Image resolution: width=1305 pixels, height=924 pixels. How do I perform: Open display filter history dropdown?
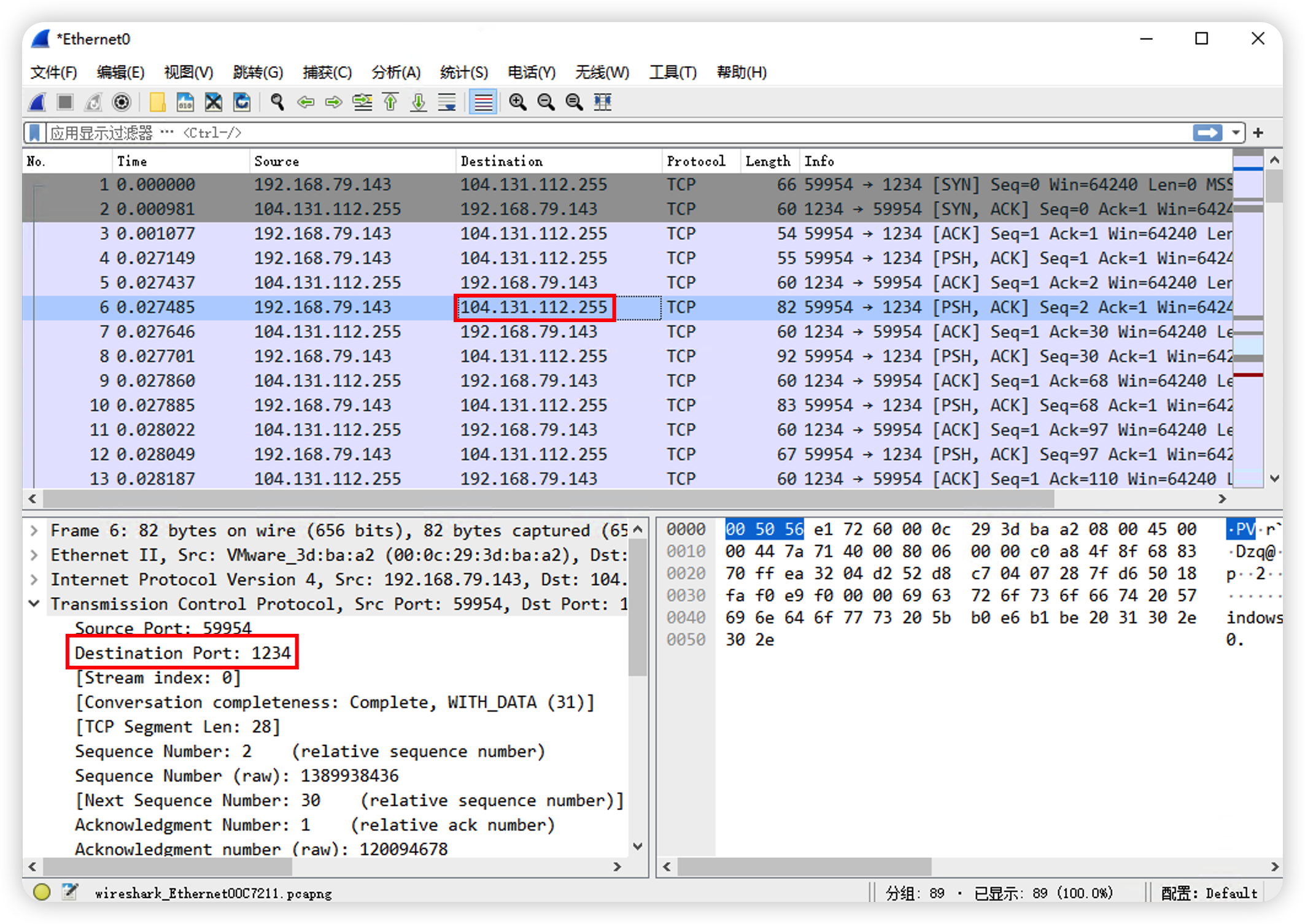(x=1235, y=133)
